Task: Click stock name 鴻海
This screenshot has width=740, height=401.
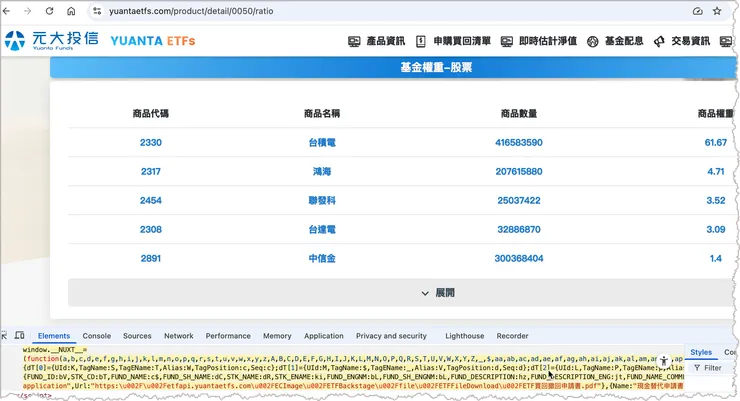Action: (x=322, y=172)
